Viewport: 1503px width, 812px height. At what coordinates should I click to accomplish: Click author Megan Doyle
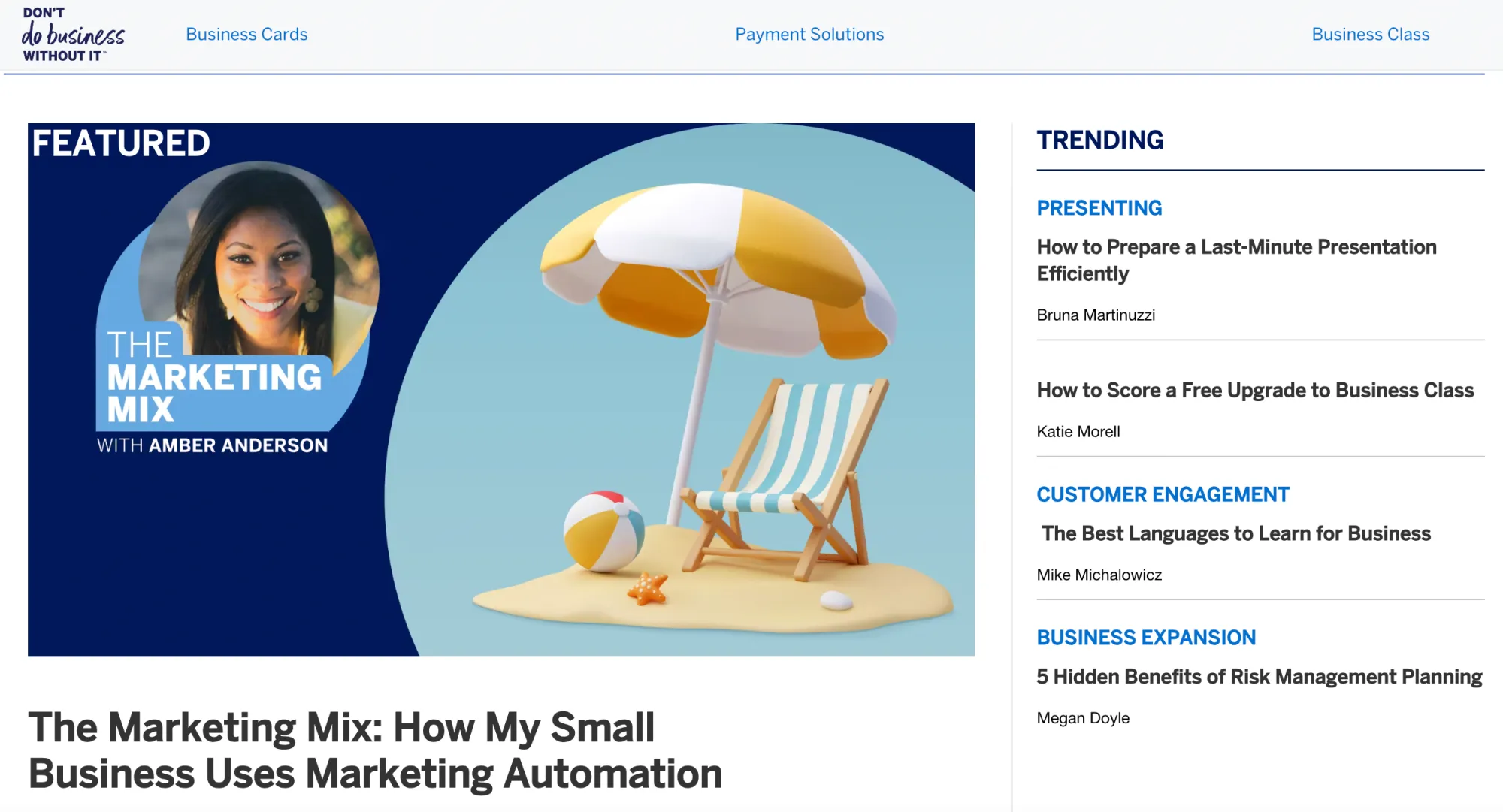click(1082, 718)
